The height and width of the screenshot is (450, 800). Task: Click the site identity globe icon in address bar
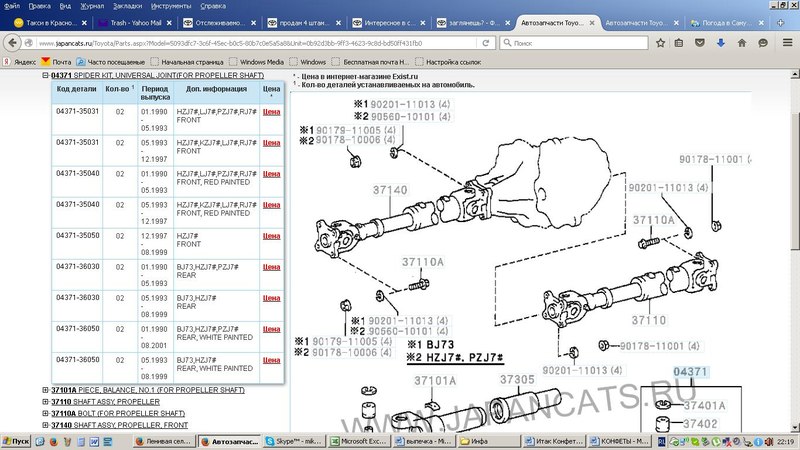pos(29,43)
